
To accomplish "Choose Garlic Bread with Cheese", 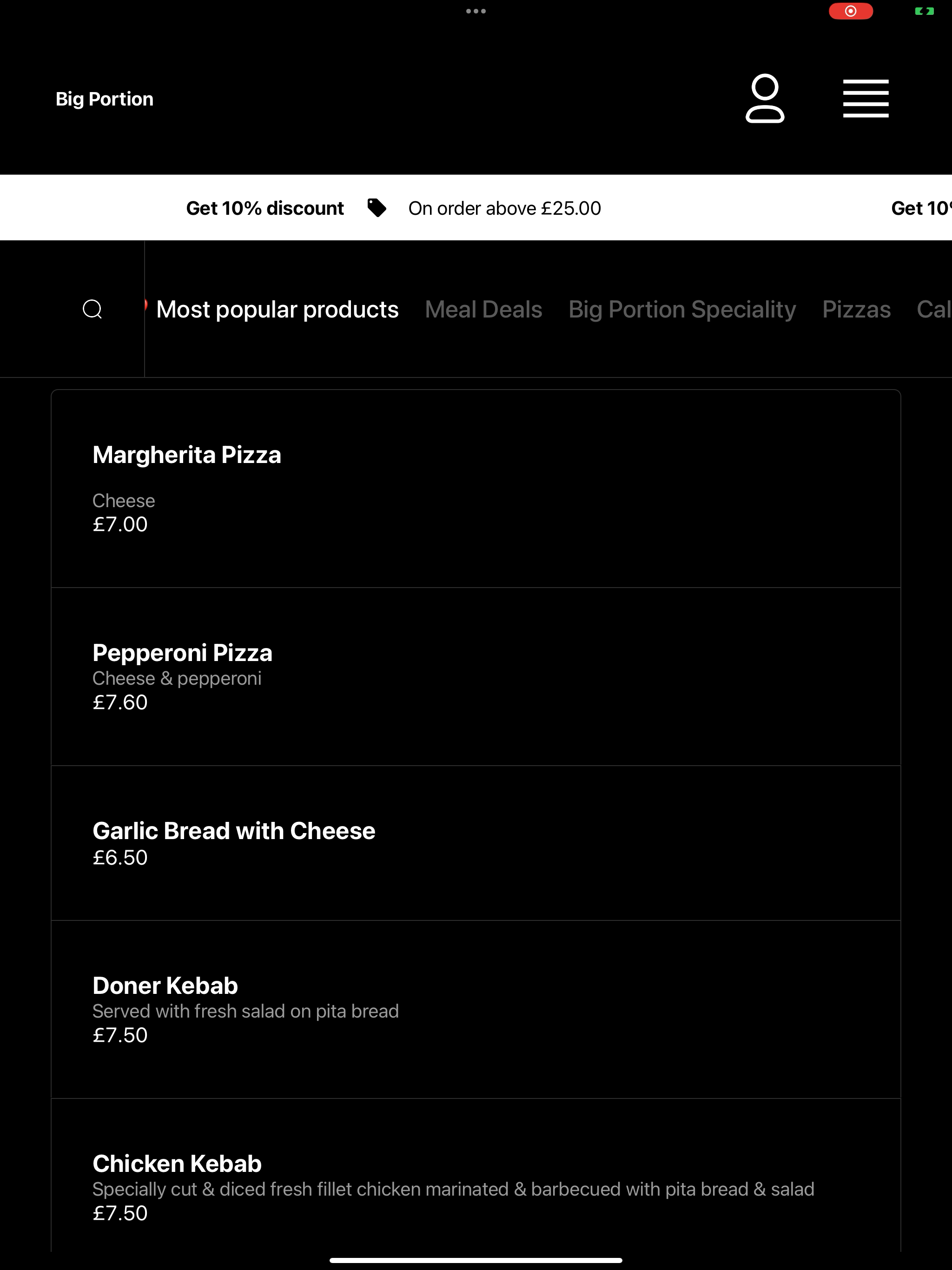I will click(476, 843).
